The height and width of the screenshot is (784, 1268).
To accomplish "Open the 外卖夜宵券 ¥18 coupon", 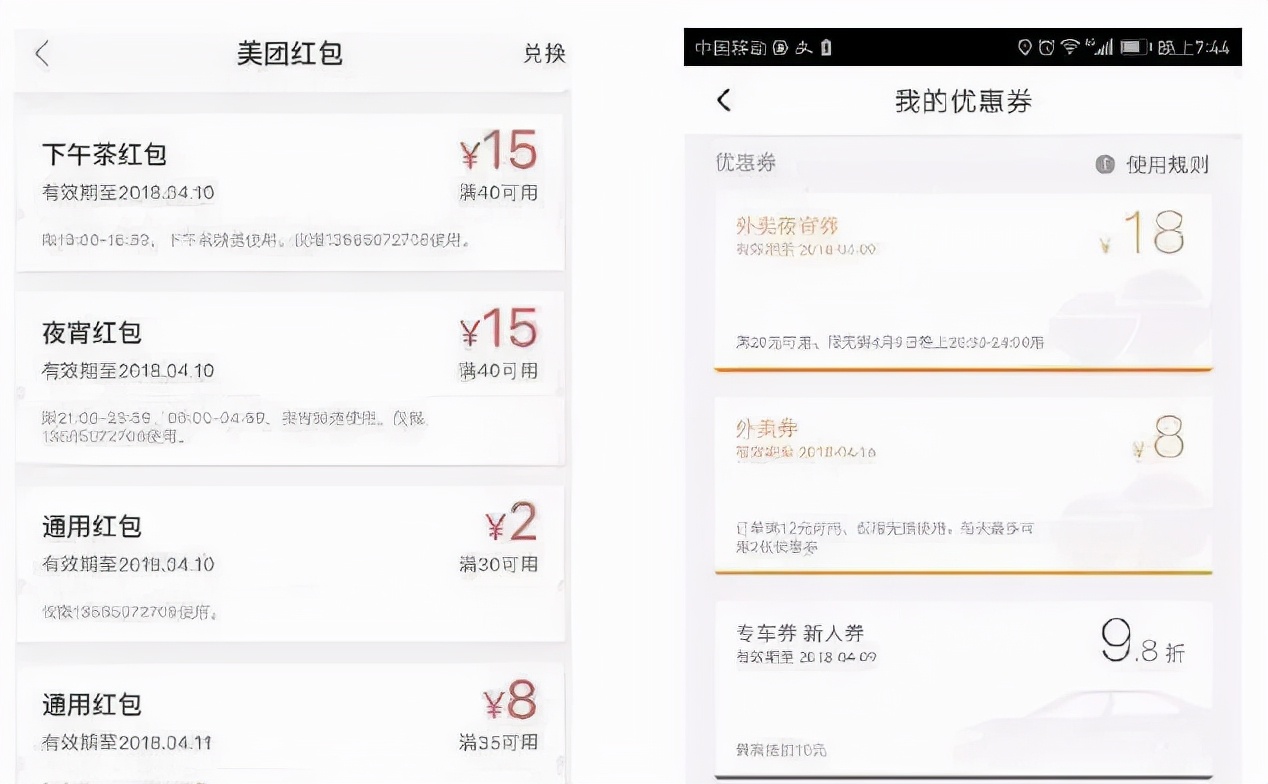I will tap(963, 282).
